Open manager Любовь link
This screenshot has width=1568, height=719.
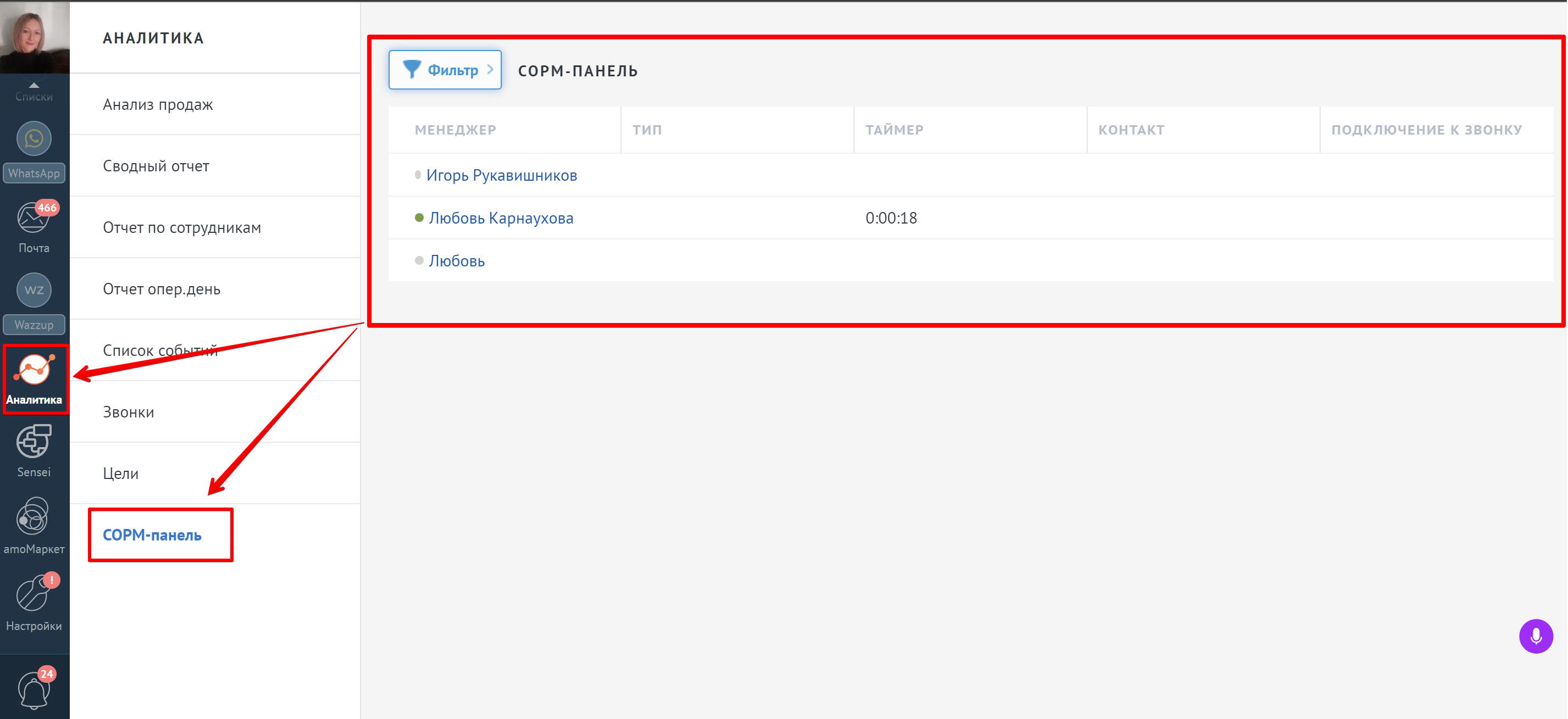click(457, 261)
